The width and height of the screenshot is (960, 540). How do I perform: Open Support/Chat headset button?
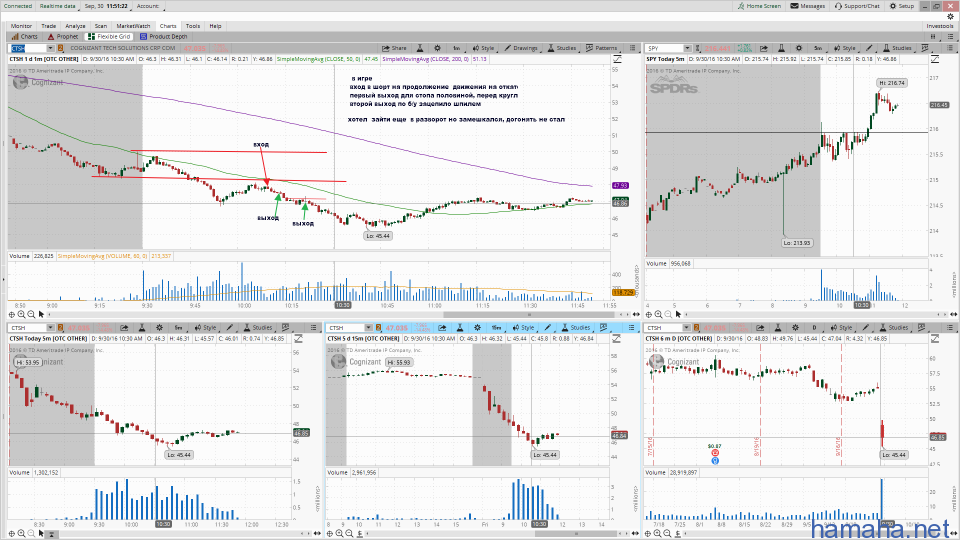(857, 6)
